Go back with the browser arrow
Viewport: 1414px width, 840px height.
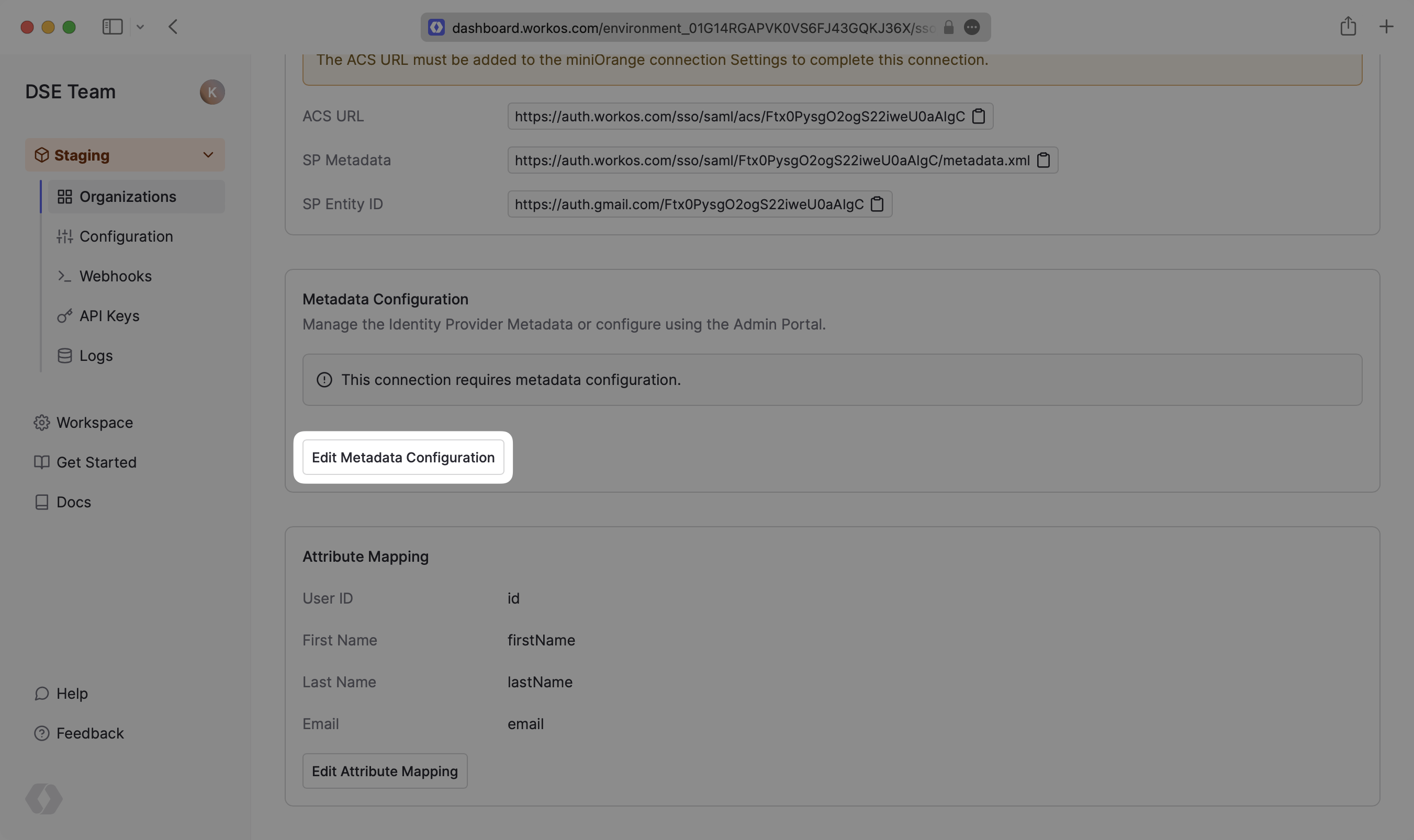173,27
